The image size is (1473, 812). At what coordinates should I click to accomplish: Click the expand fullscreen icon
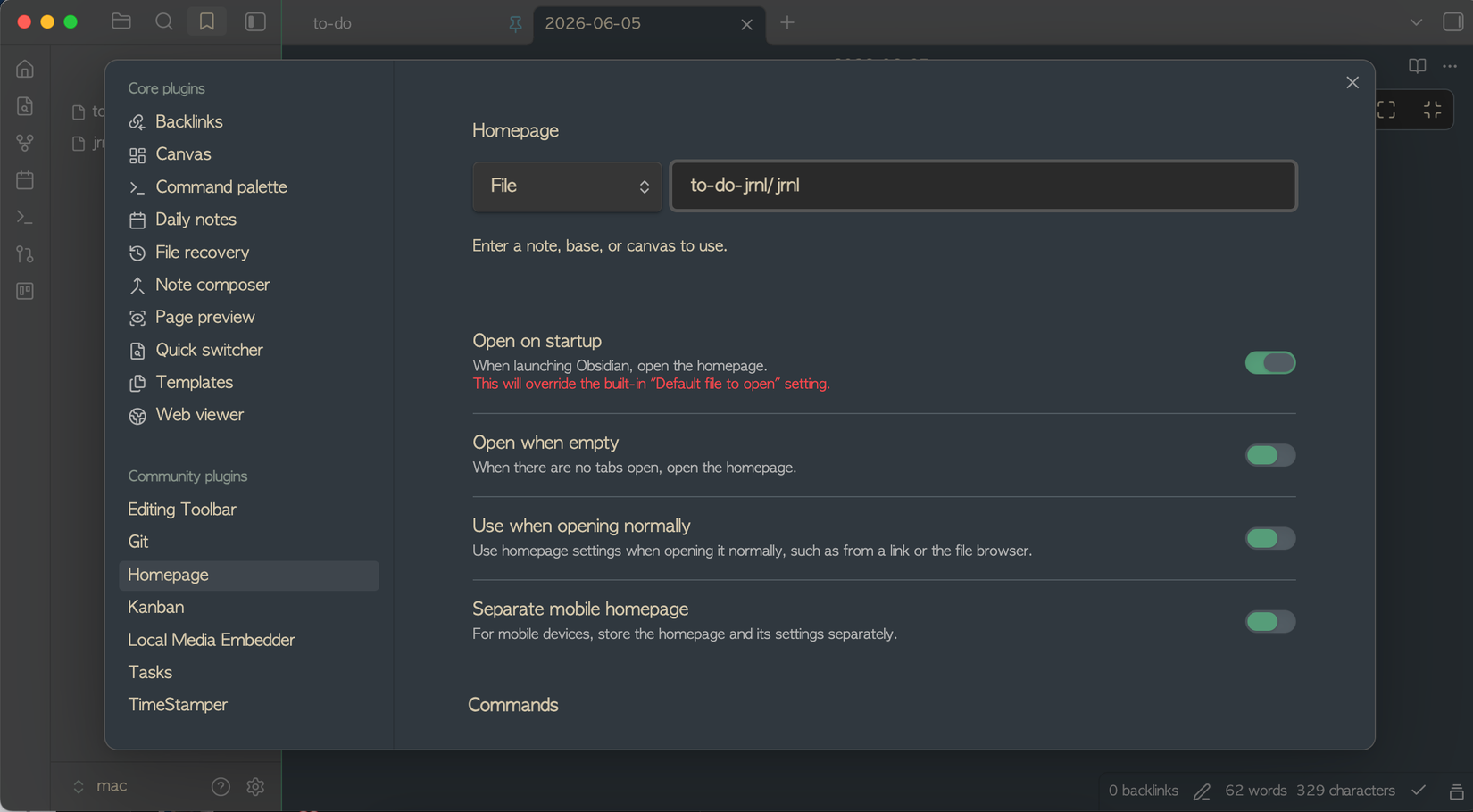1386,110
